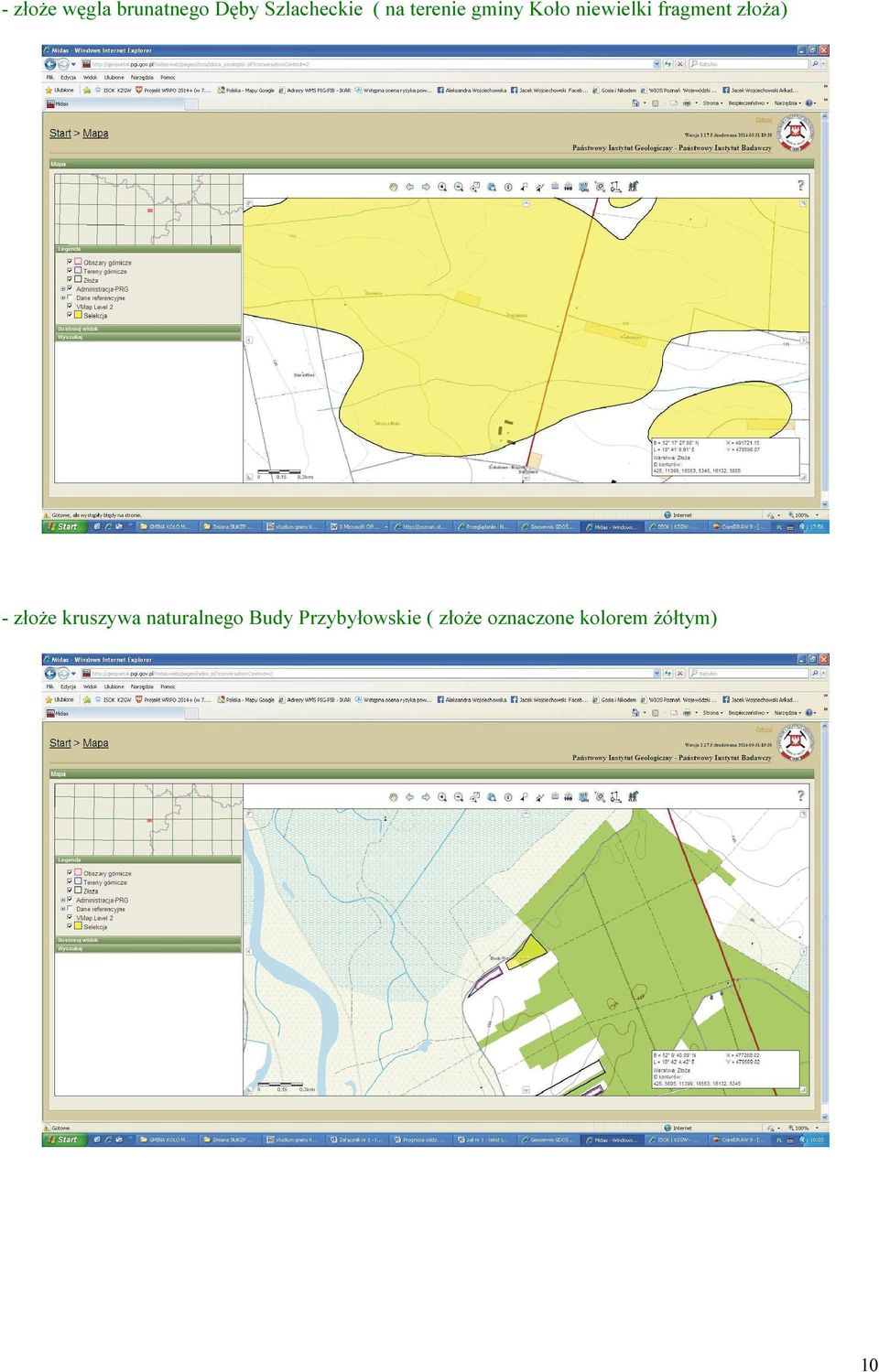Screen dimensions: 879x1372
Task: Expand Dane referencyjne node in upper legend
Action: coord(62,297)
